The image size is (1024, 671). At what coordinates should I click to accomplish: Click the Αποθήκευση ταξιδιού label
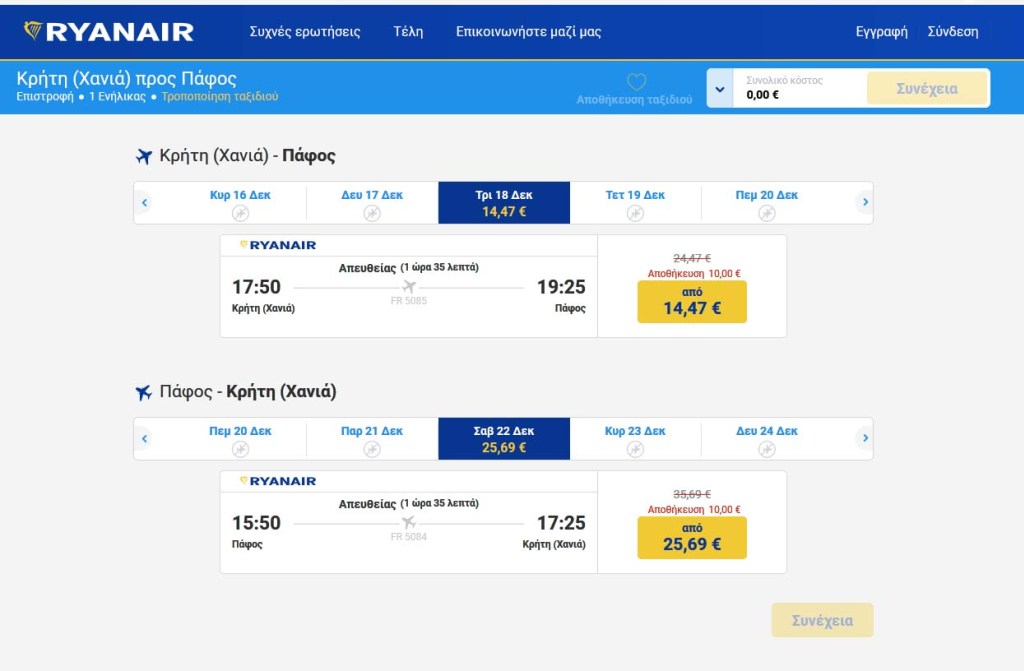click(x=634, y=99)
